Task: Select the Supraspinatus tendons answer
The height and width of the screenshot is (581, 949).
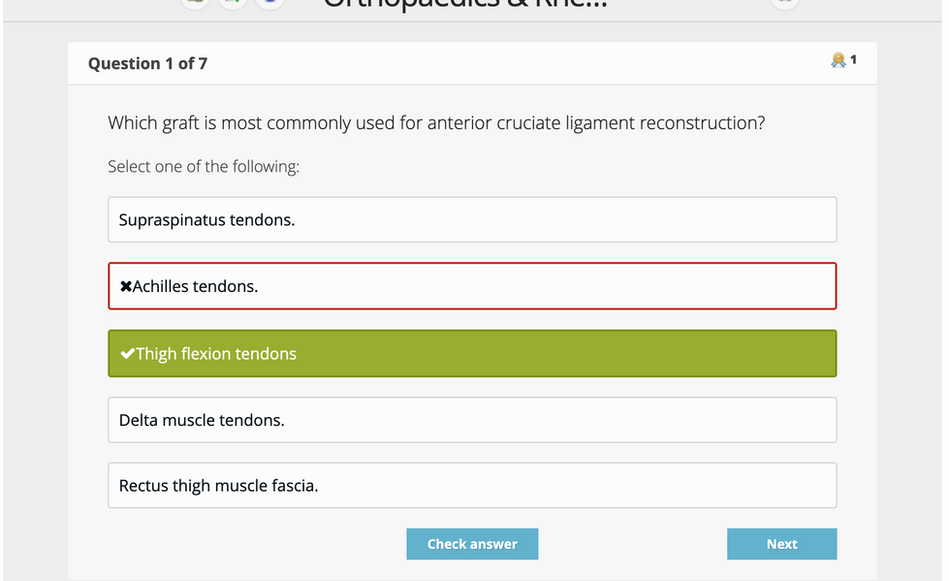Action: [x=472, y=220]
